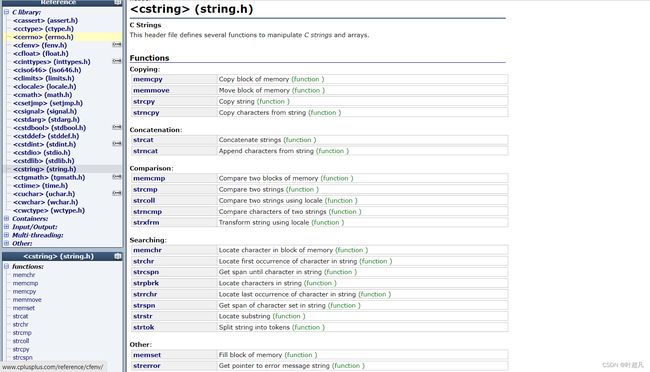Viewport: 650px width, 372px height.
Task: Open the memcpy function link
Action: point(148,79)
